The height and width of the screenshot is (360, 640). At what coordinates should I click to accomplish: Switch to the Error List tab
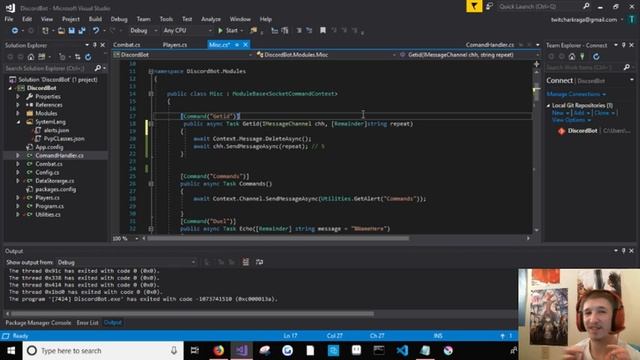pos(87,323)
